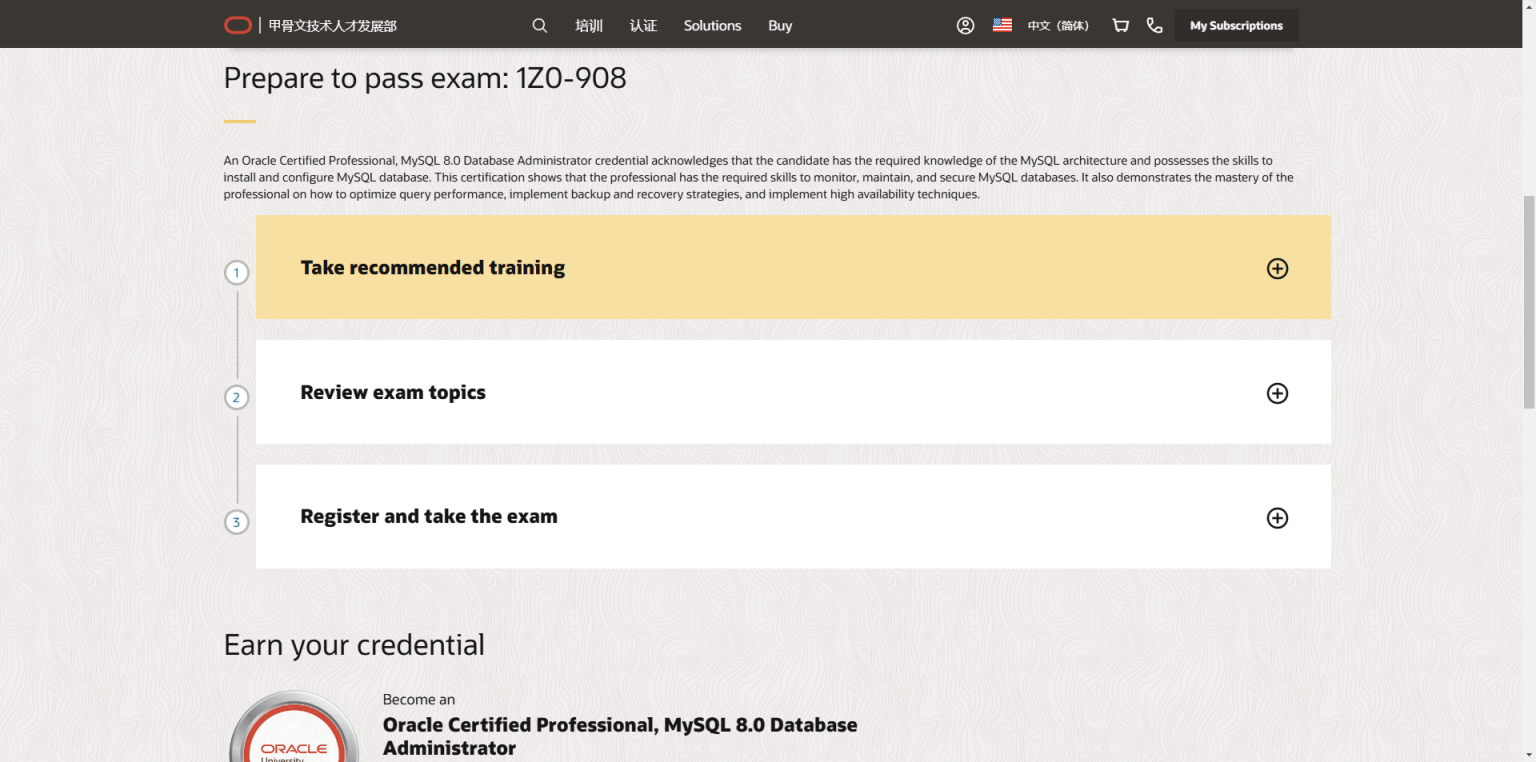Click the step 2 circle indicator
Viewport: 1536px width, 762px height.
coord(236,397)
